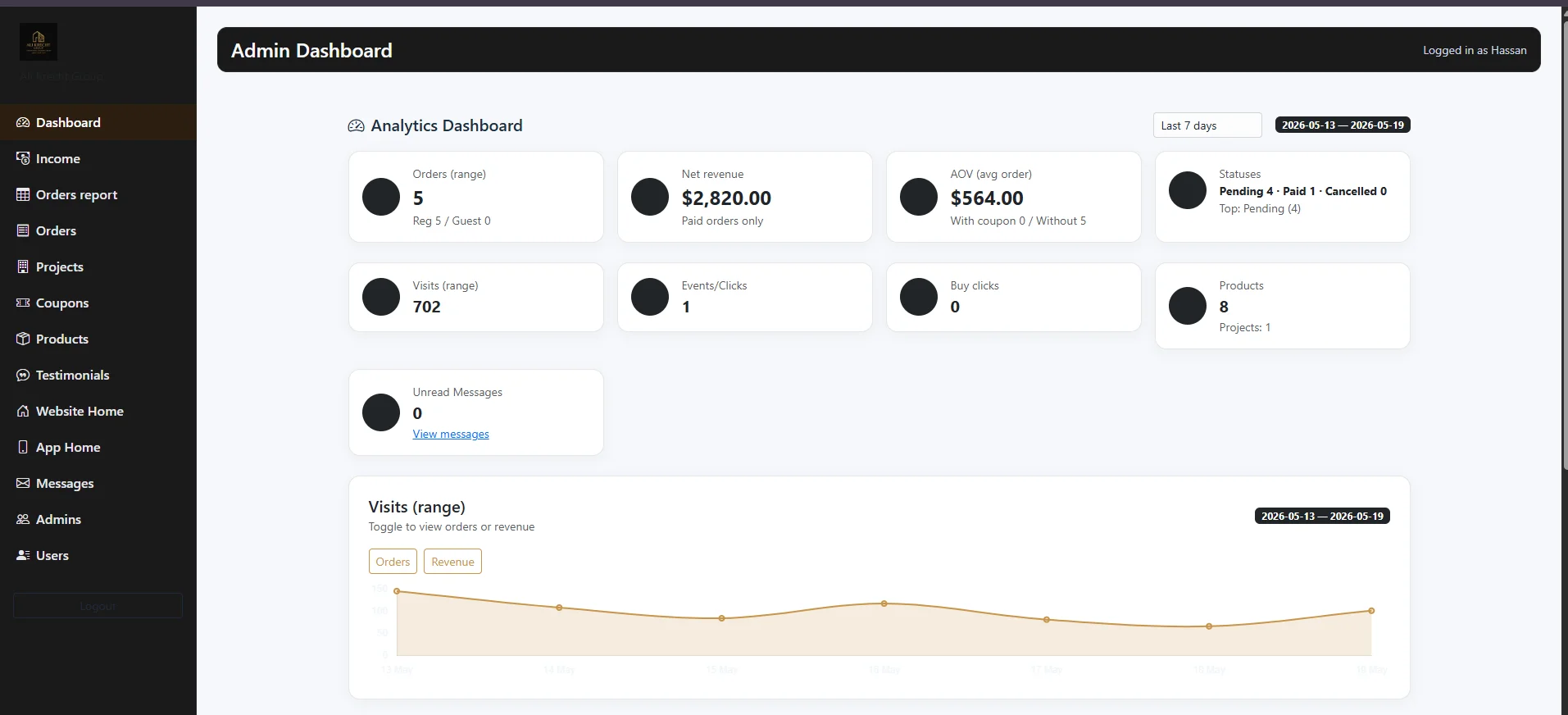Click the Users person icon

pyautogui.click(x=23, y=555)
